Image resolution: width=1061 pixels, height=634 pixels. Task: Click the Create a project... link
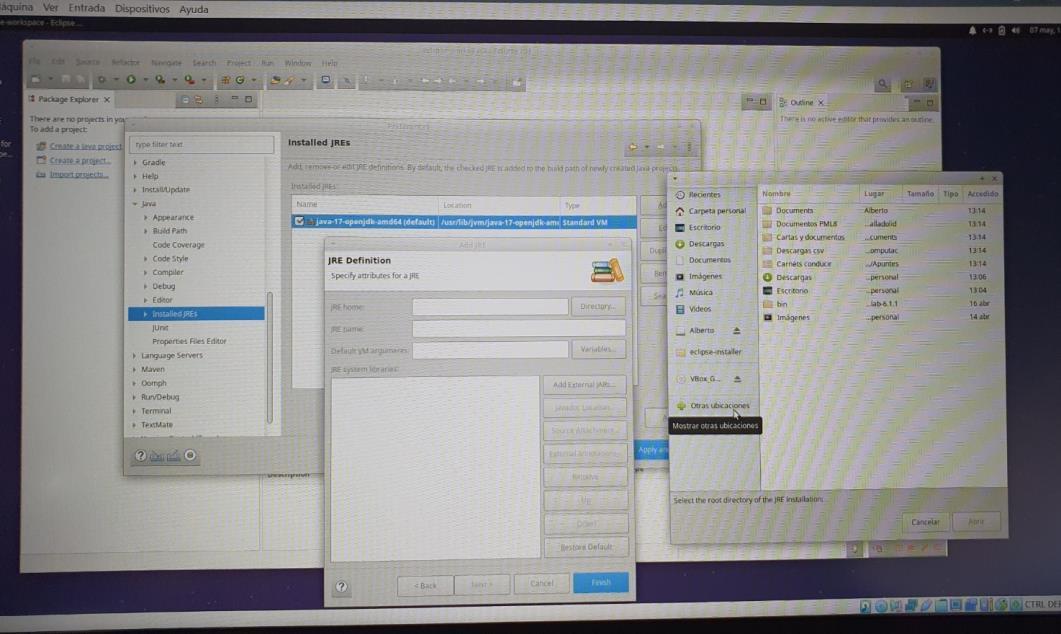pos(80,160)
